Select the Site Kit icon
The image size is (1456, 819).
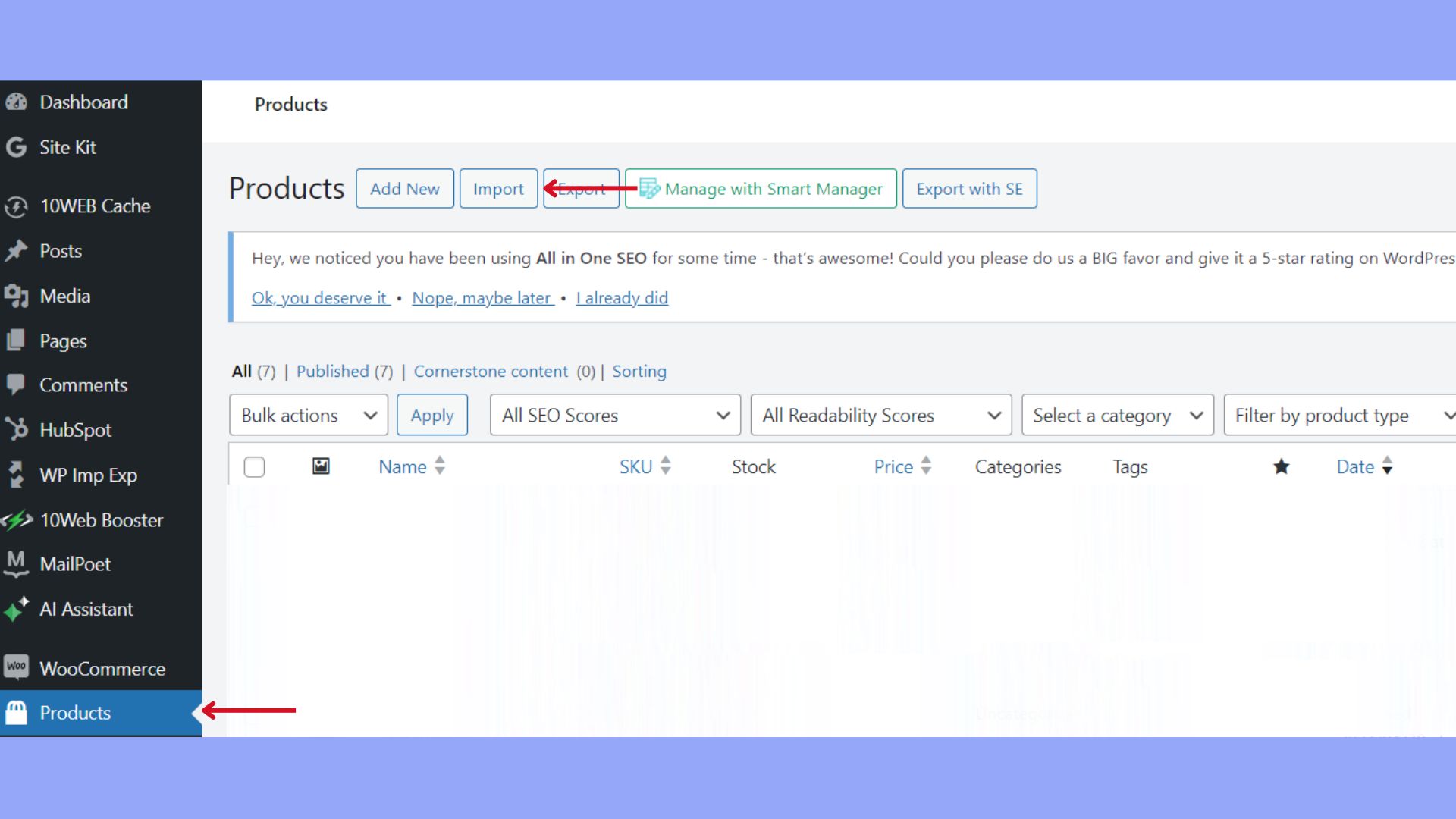(17, 148)
